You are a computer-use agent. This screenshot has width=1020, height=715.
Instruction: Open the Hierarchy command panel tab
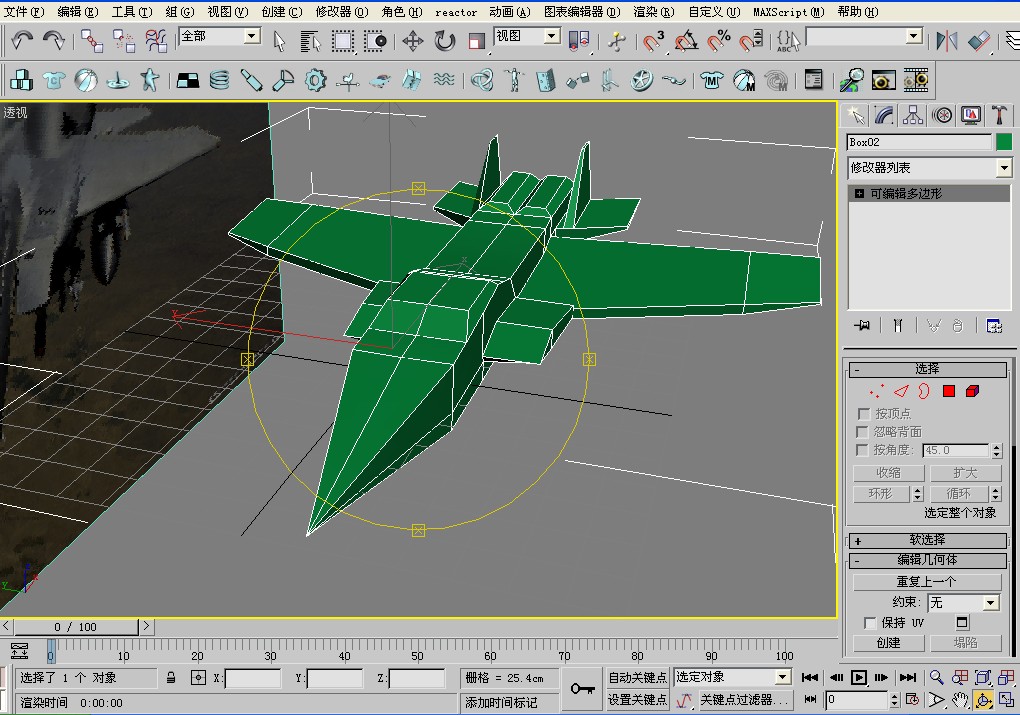coord(913,116)
